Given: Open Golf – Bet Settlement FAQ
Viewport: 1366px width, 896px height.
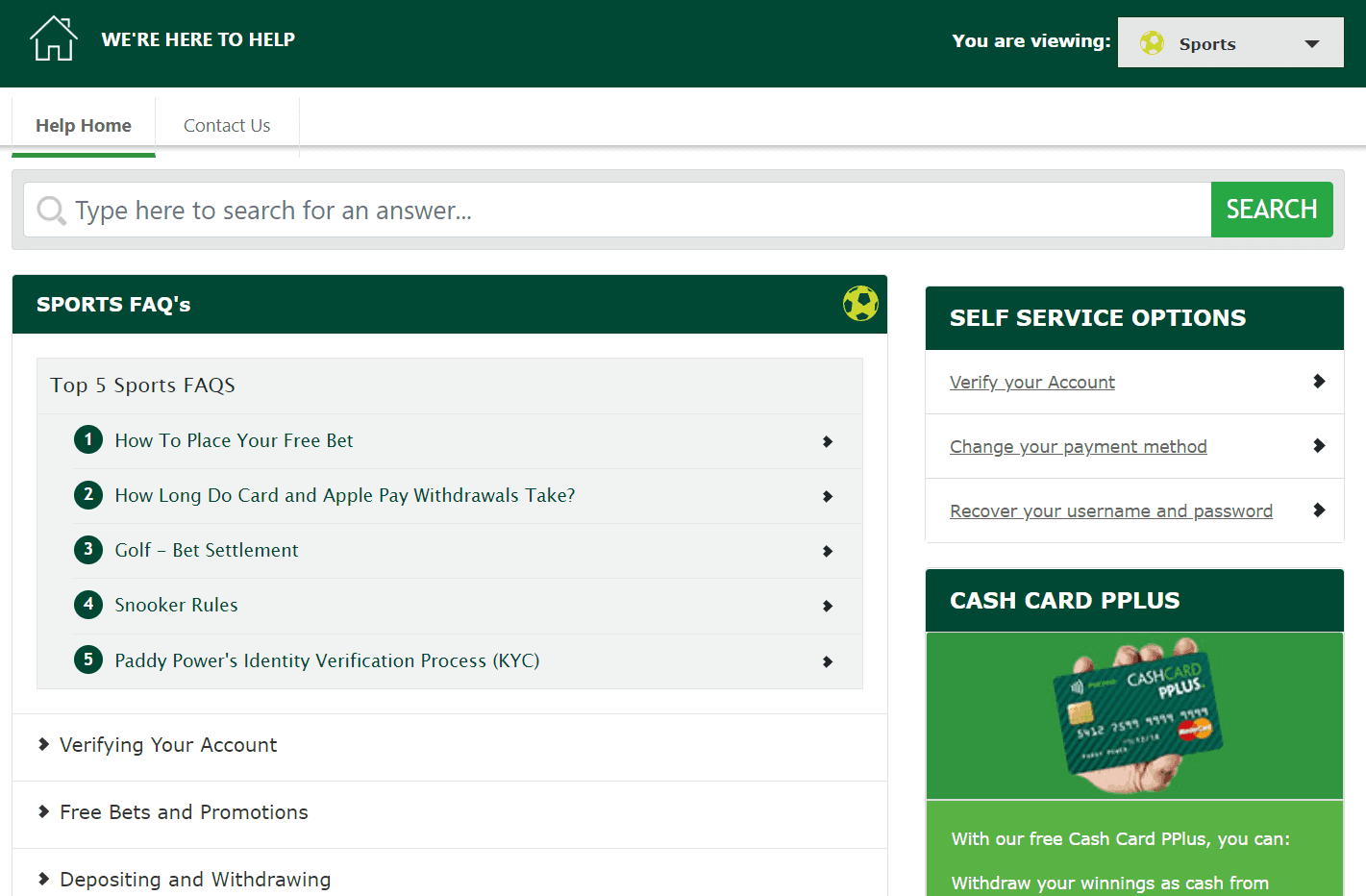Looking at the screenshot, I should pyautogui.click(x=207, y=550).
